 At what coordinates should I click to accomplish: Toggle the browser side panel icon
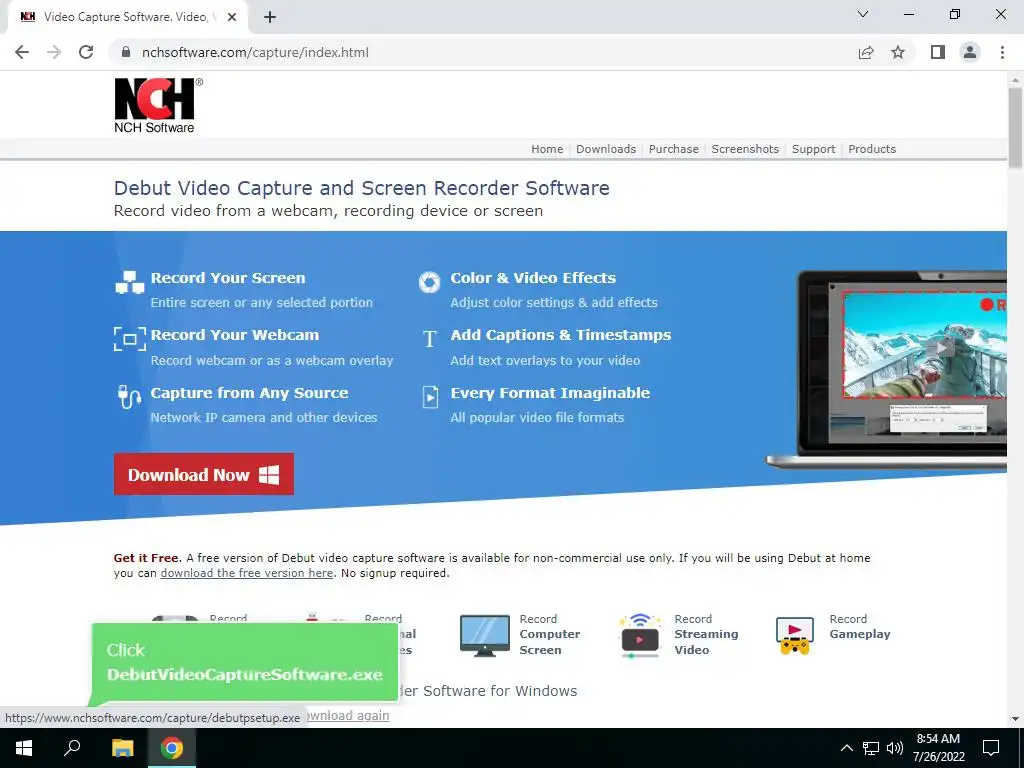coord(938,52)
